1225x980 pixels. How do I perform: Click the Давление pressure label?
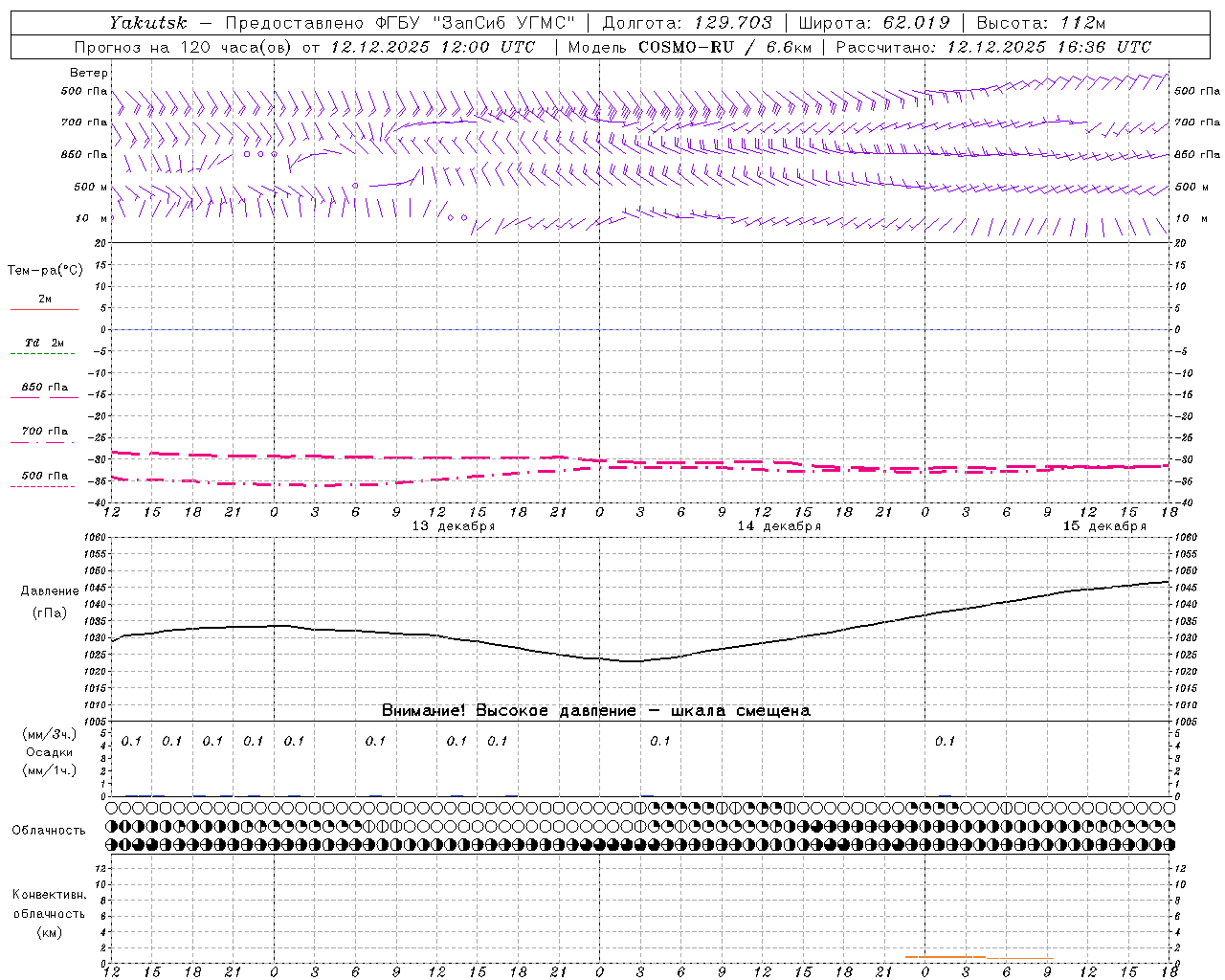pyautogui.click(x=50, y=591)
